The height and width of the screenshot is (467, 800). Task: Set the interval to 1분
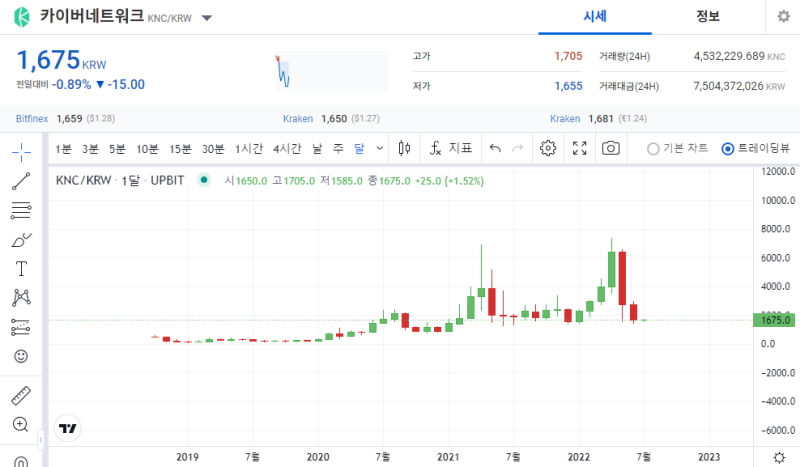pyautogui.click(x=63, y=149)
